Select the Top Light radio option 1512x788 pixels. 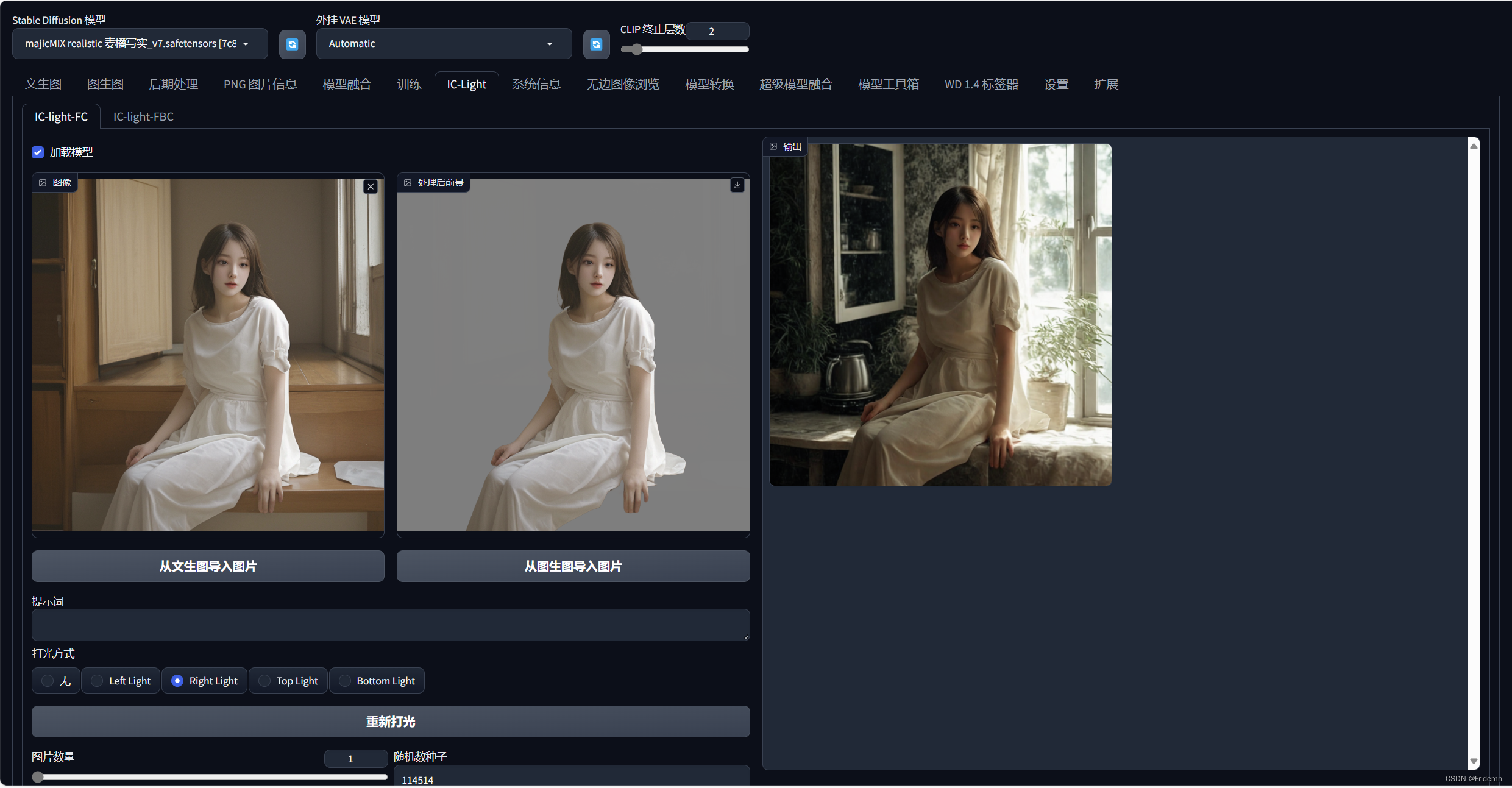coord(264,681)
